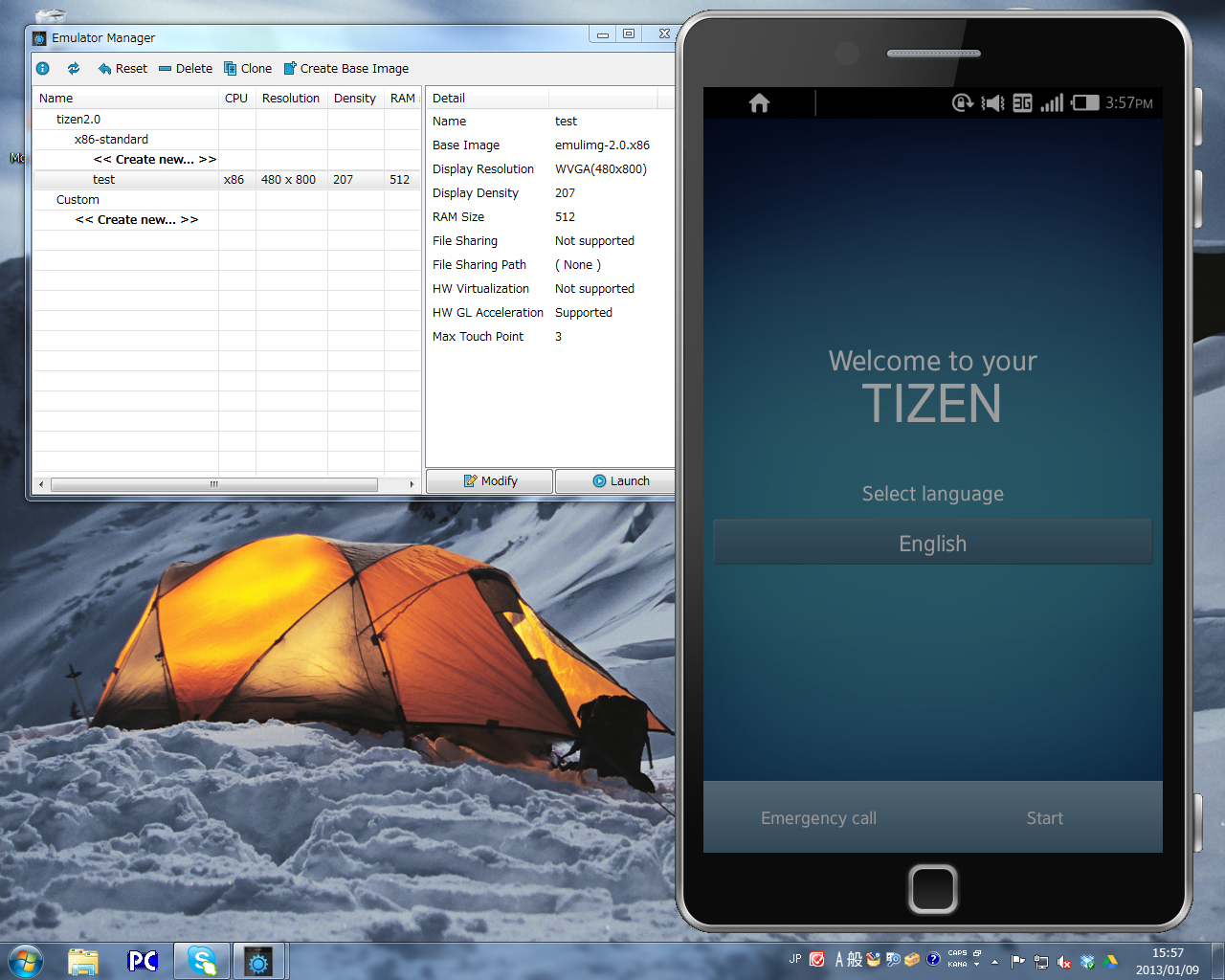1225x980 pixels.
Task: Tap Start on Tizen welcome screen
Action: (x=1044, y=817)
